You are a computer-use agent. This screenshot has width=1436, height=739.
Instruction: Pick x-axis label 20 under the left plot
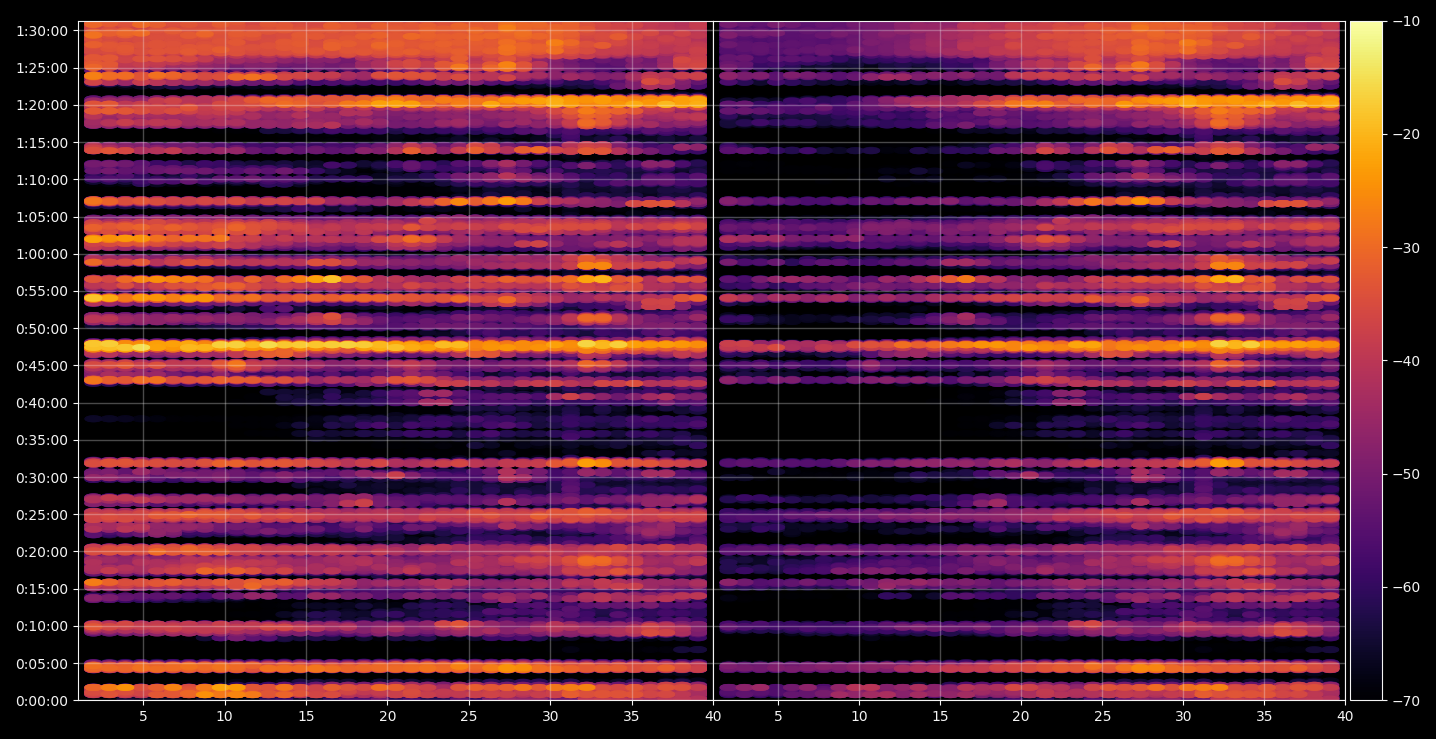coord(387,717)
